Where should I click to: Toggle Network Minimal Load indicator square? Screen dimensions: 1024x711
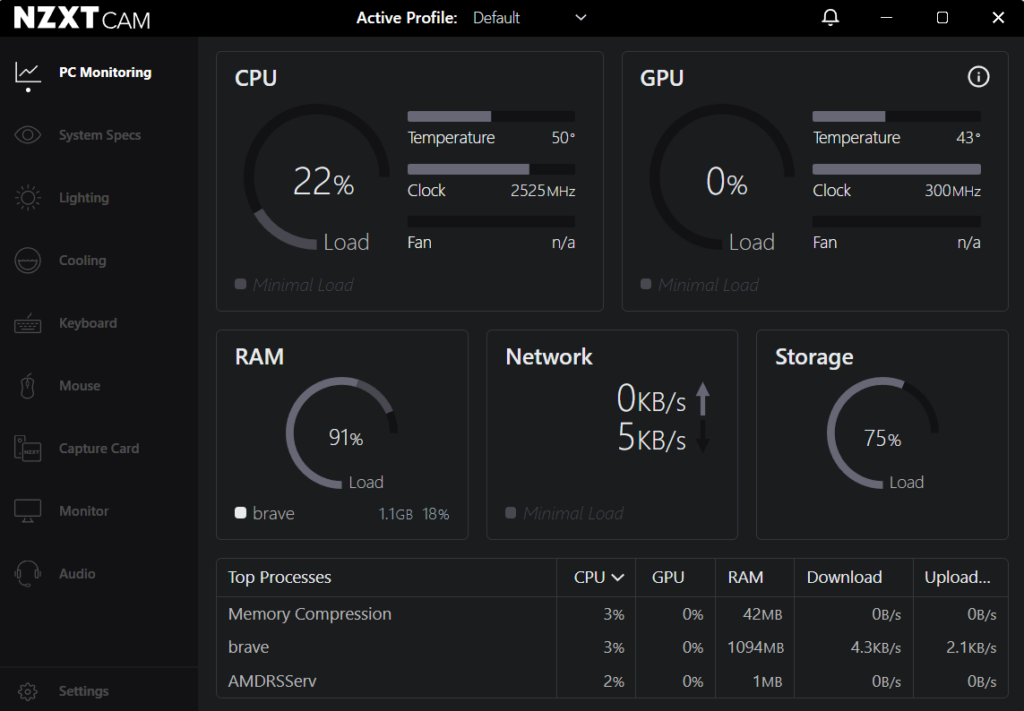(x=511, y=513)
